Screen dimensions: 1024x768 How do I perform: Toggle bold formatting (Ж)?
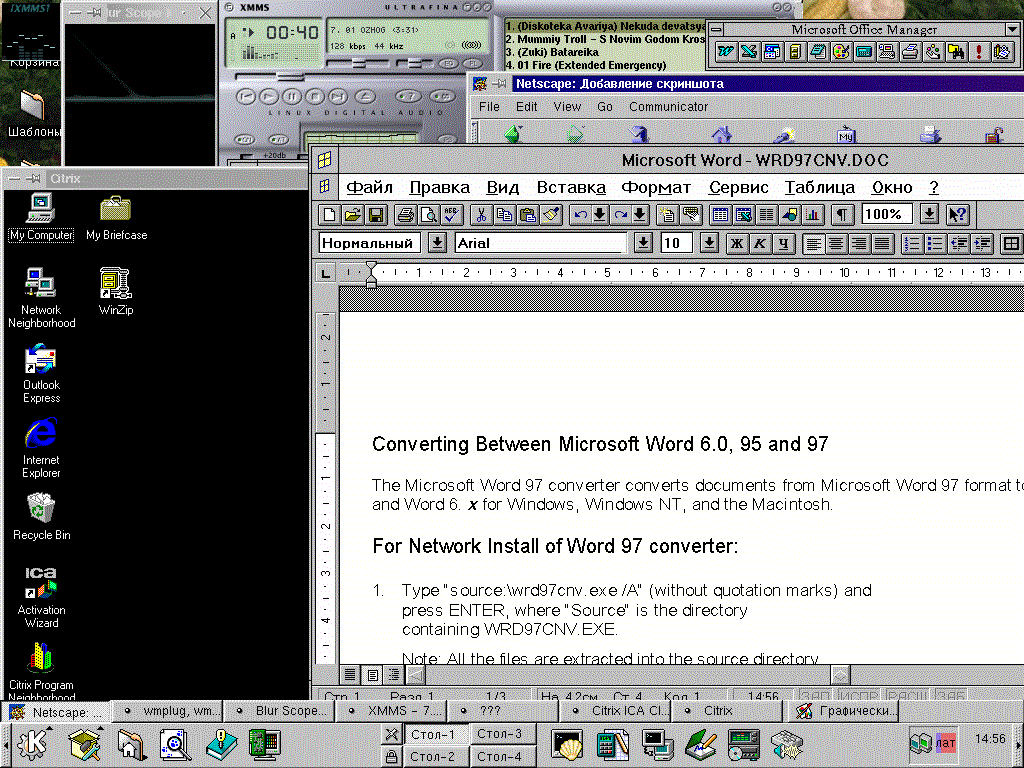point(737,244)
